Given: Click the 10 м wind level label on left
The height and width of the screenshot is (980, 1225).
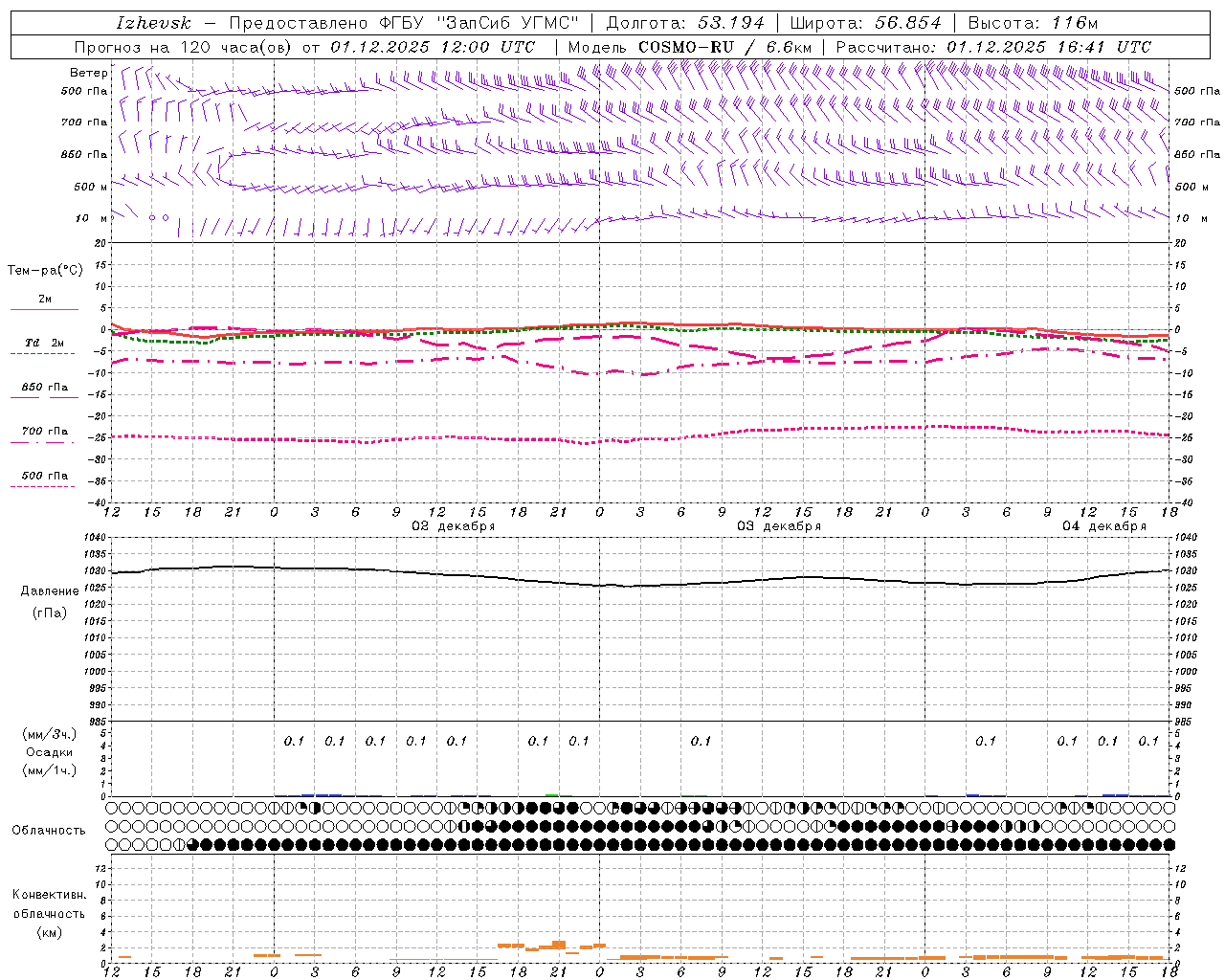Looking at the screenshot, I should [91, 218].
